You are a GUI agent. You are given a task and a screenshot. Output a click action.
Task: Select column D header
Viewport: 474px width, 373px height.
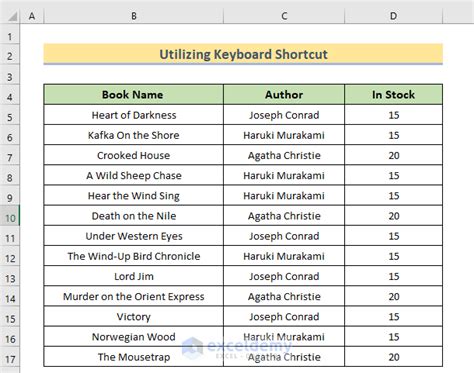point(394,16)
